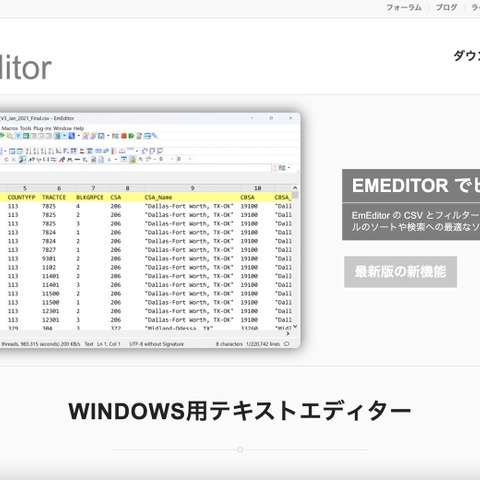Open Tools menu in EmEditor screenshot
Image resolution: width=480 pixels, height=480 pixels.
(26, 128)
